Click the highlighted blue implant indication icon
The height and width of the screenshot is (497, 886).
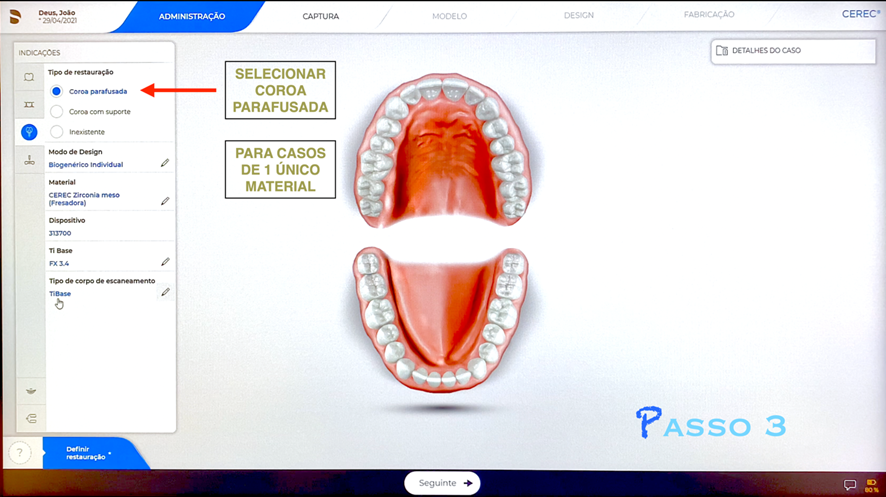click(x=30, y=131)
